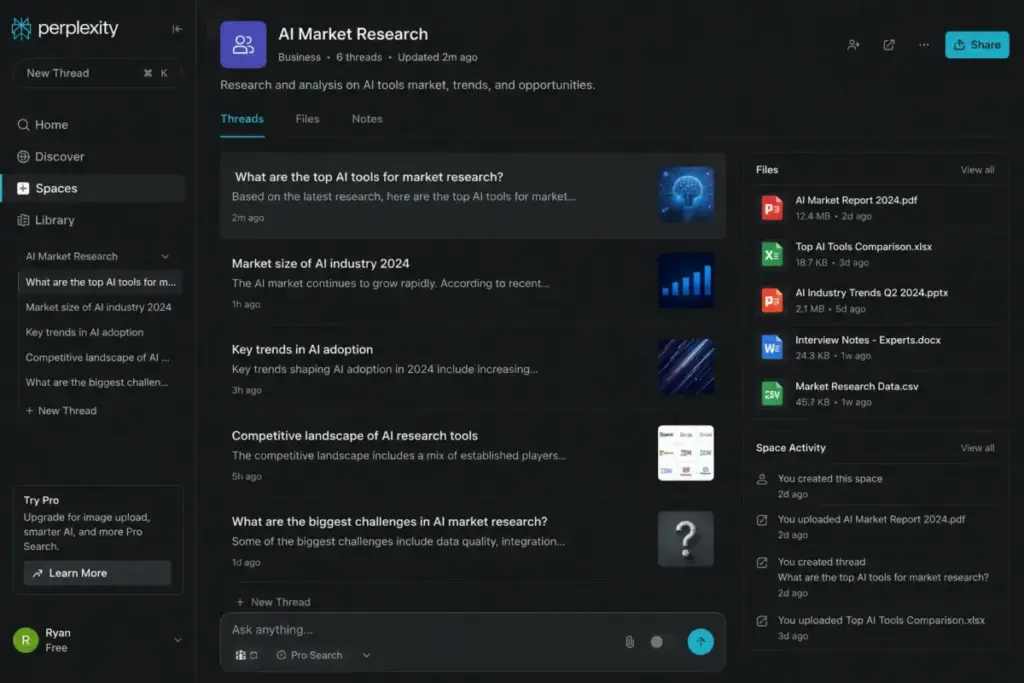Click the Home search icon

24,125
